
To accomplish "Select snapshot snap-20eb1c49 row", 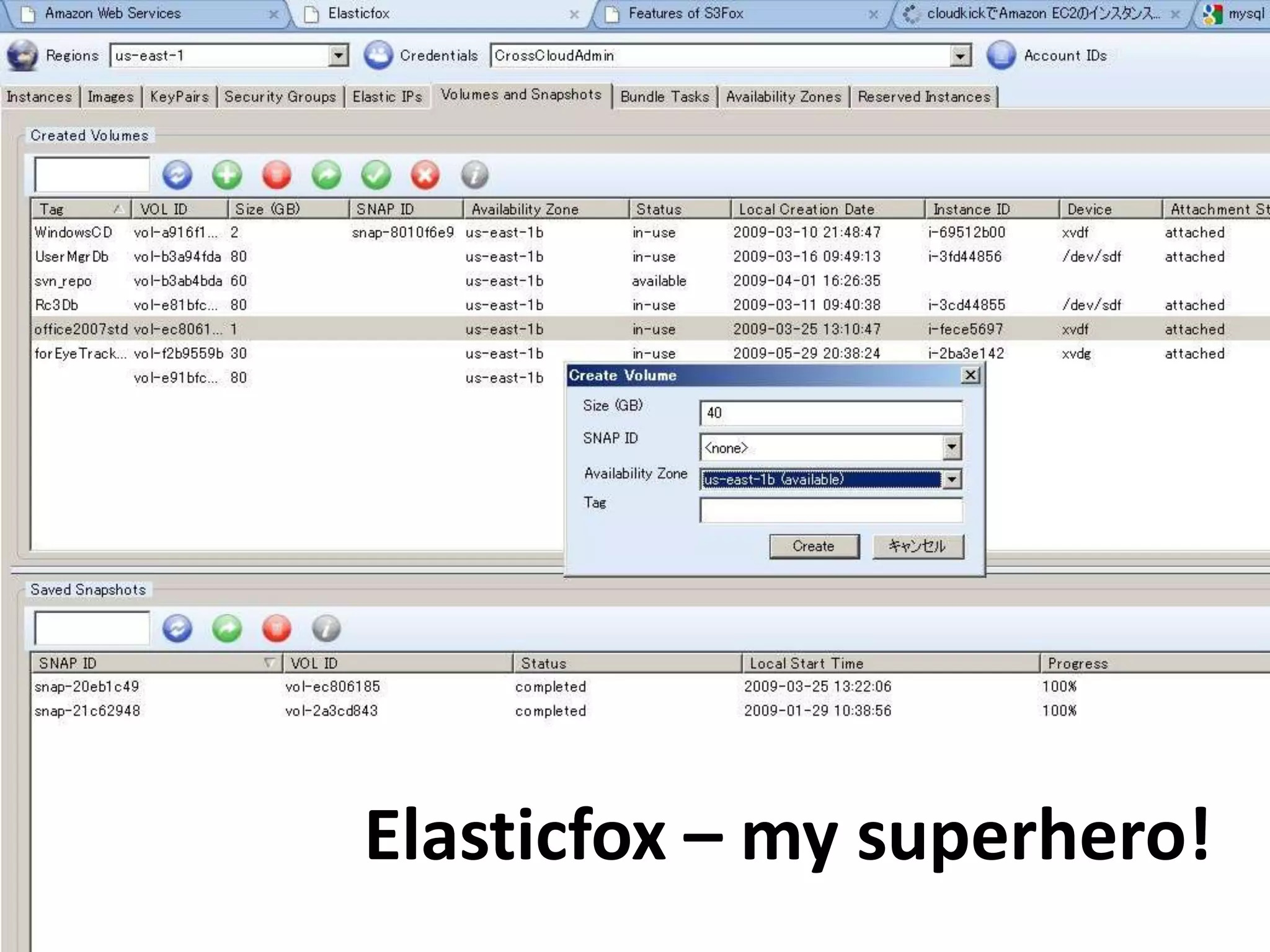I will coord(651,687).
